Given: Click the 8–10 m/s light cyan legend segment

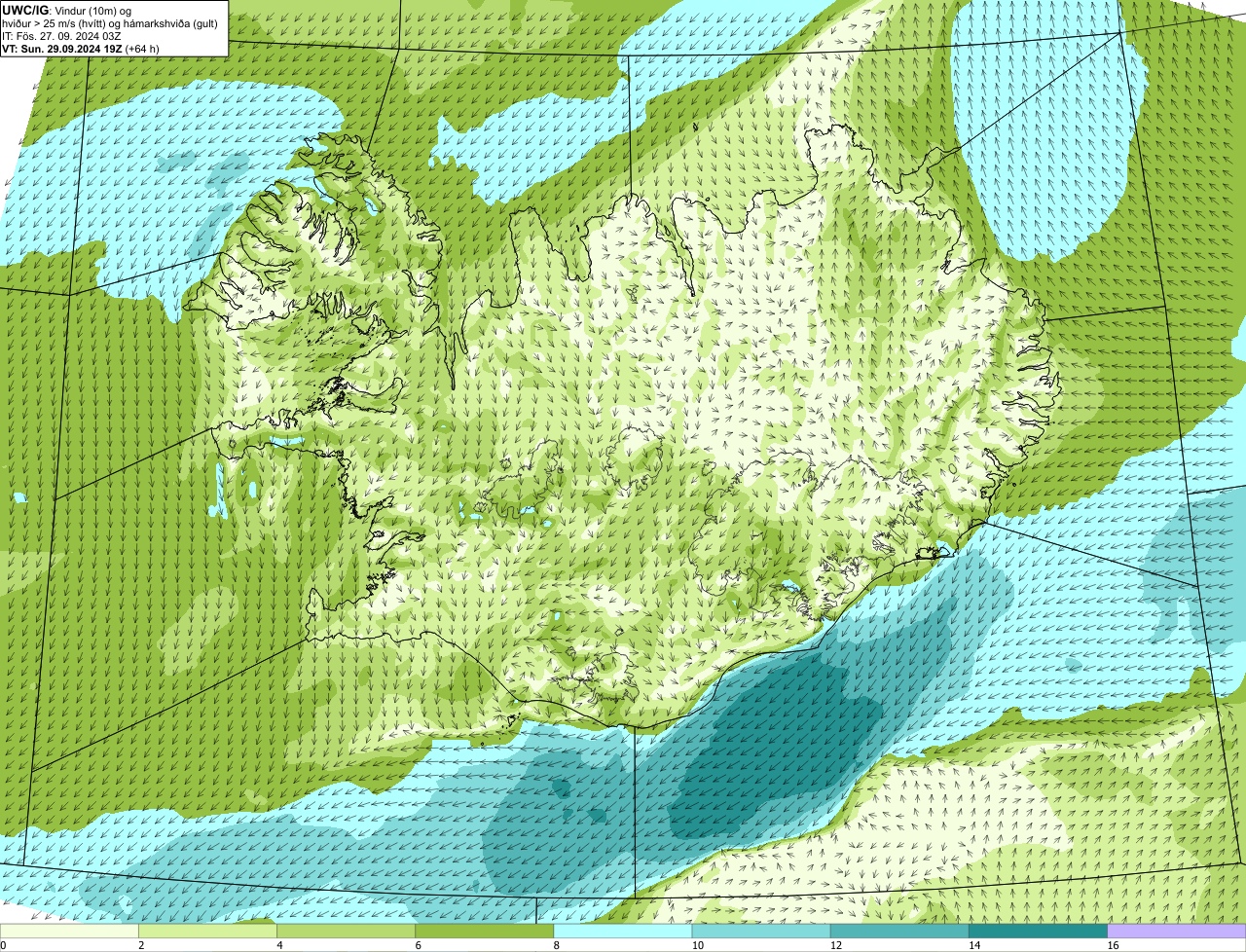Looking at the screenshot, I should point(623,932).
